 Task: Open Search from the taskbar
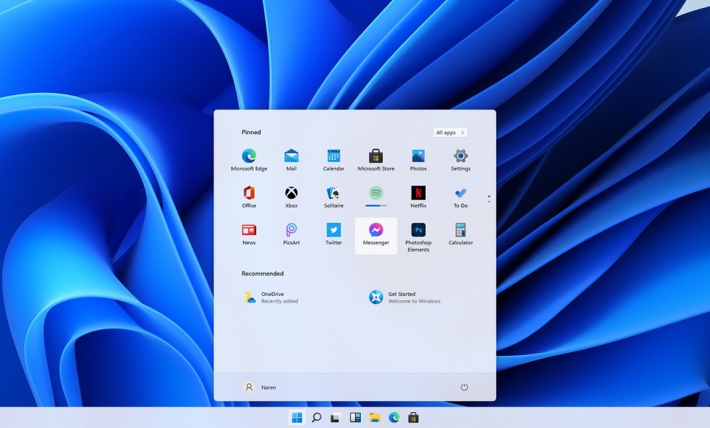pyautogui.click(x=317, y=417)
